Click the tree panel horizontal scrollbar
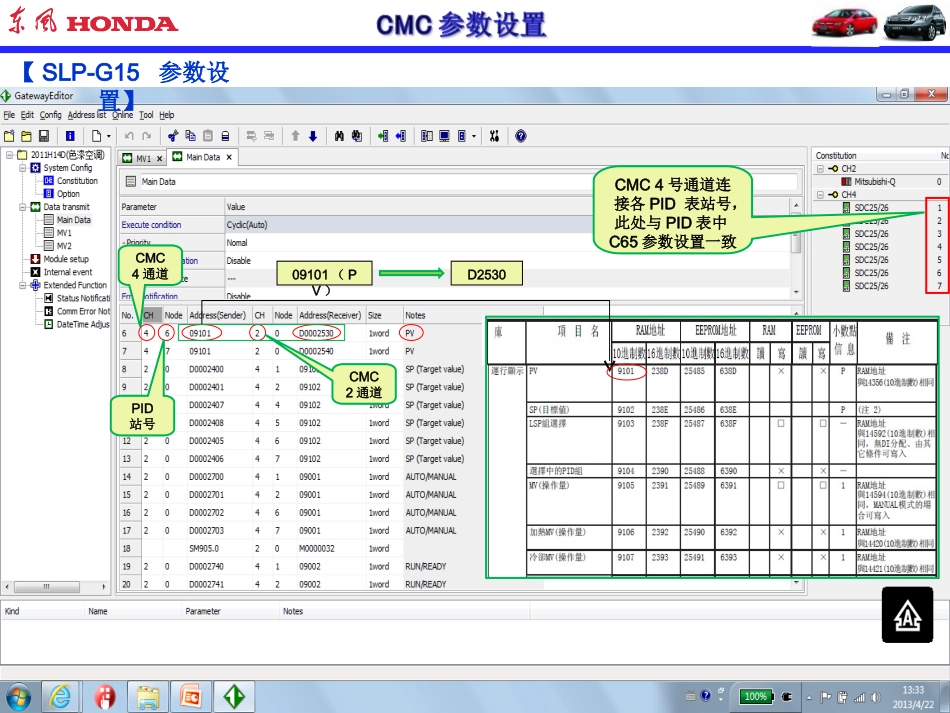950x713 pixels. [x=47, y=587]
